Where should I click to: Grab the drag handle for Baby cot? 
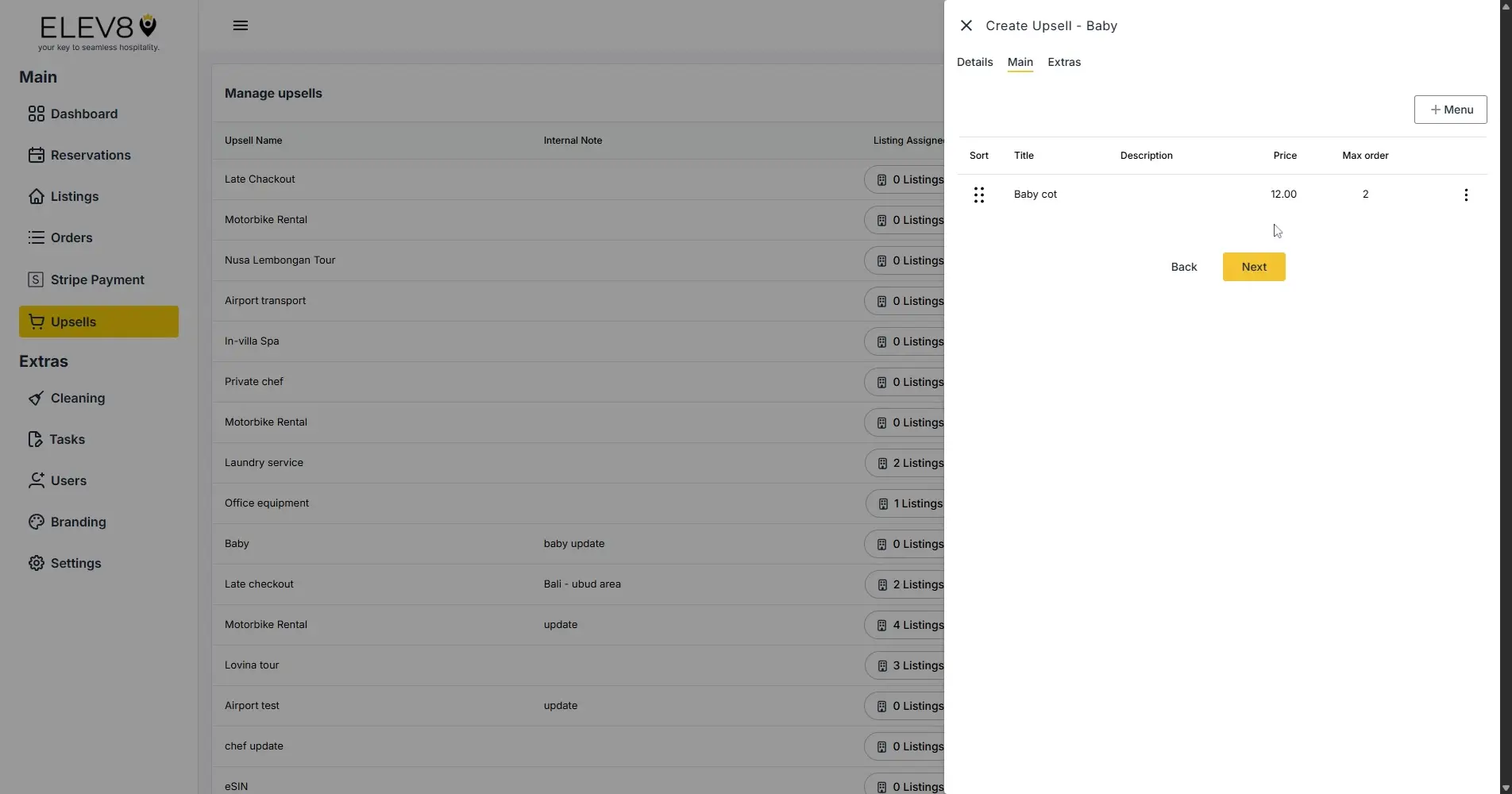[978, 194]
